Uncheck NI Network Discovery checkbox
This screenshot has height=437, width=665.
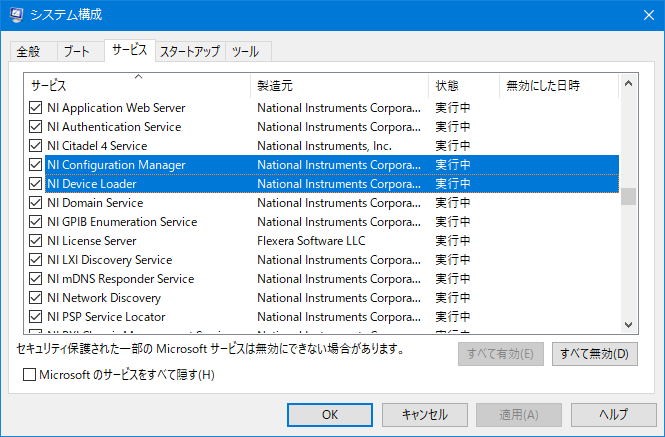pyautogui.click(x=36, y=298)
